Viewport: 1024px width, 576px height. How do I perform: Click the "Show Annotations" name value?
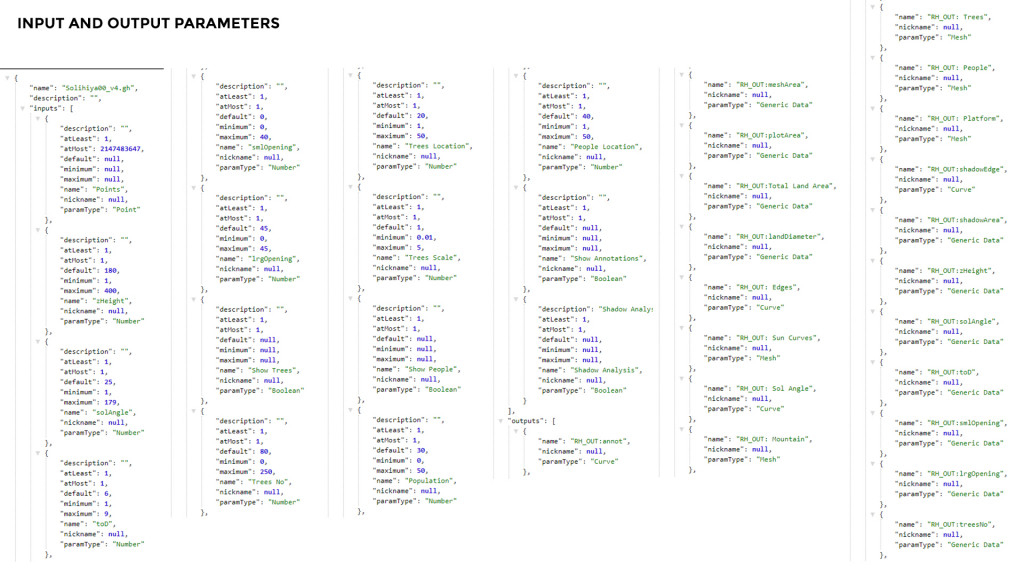click(x=609, y=258)
